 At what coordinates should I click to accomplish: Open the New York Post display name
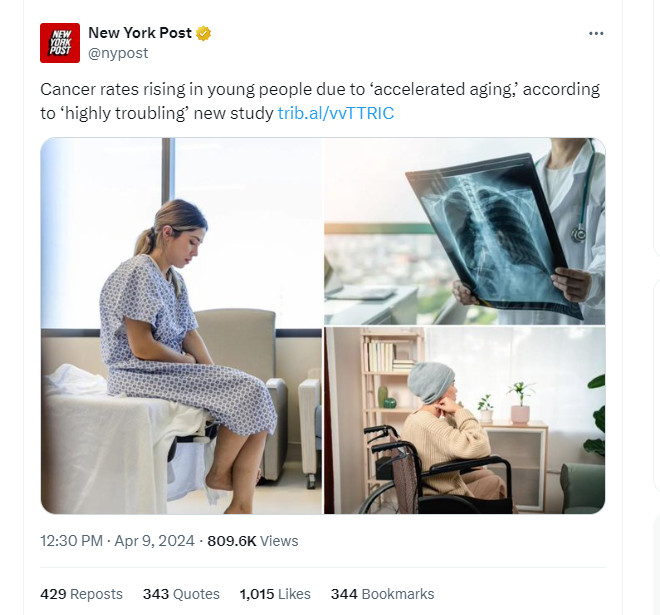pyautogui.click(x=140, y=33)
